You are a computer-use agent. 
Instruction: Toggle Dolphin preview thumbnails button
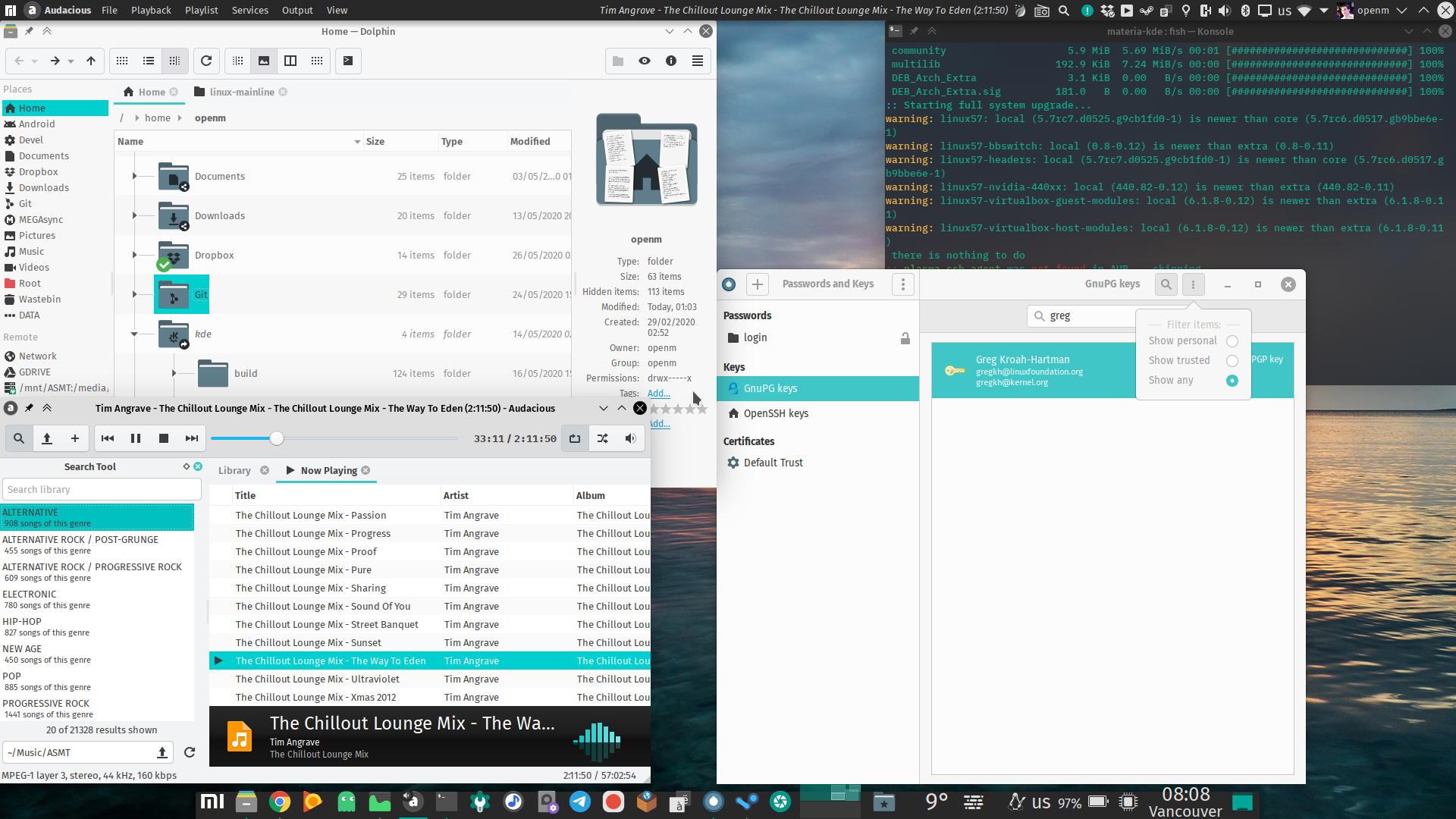tap(264, 61)
